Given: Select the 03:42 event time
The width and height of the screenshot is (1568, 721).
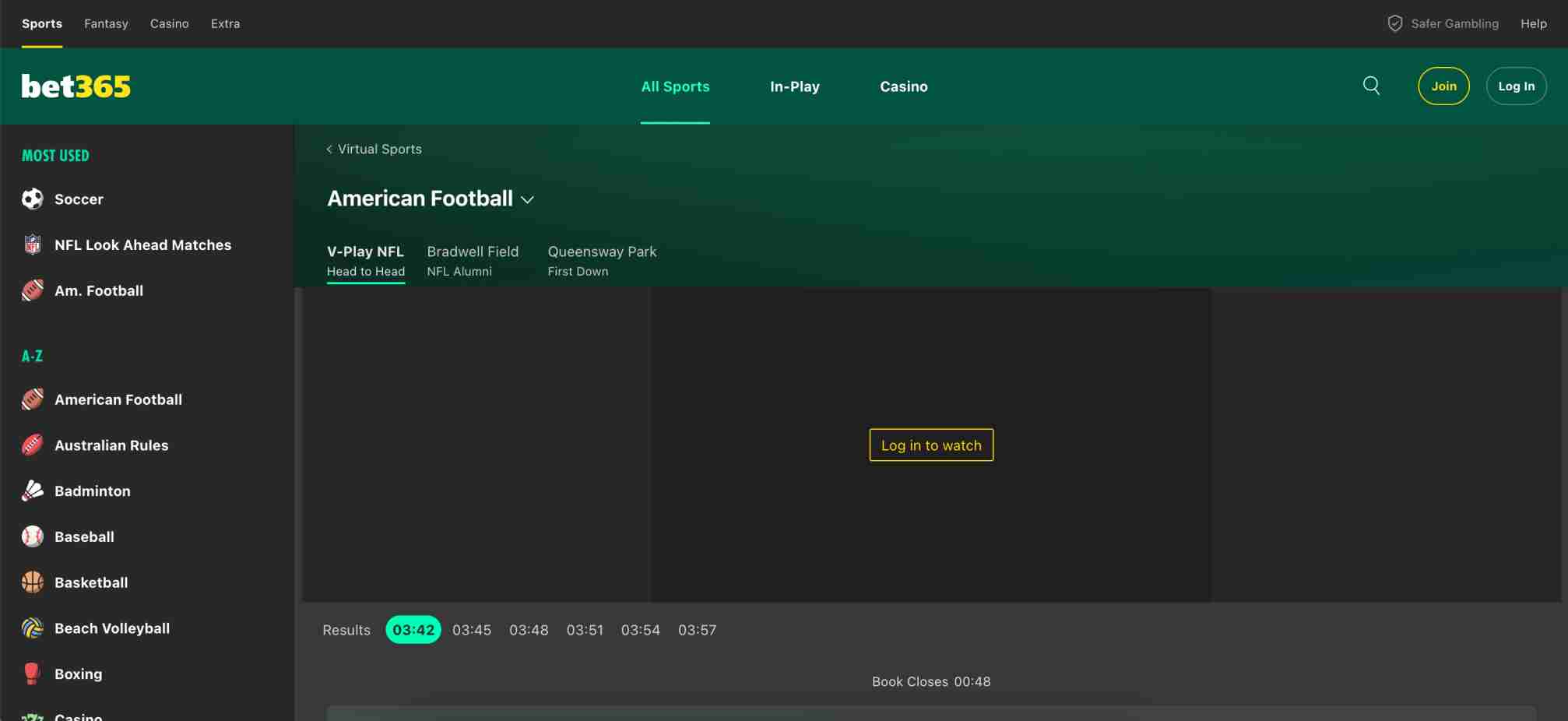Looking at the screenshot, I should point(413,630).
